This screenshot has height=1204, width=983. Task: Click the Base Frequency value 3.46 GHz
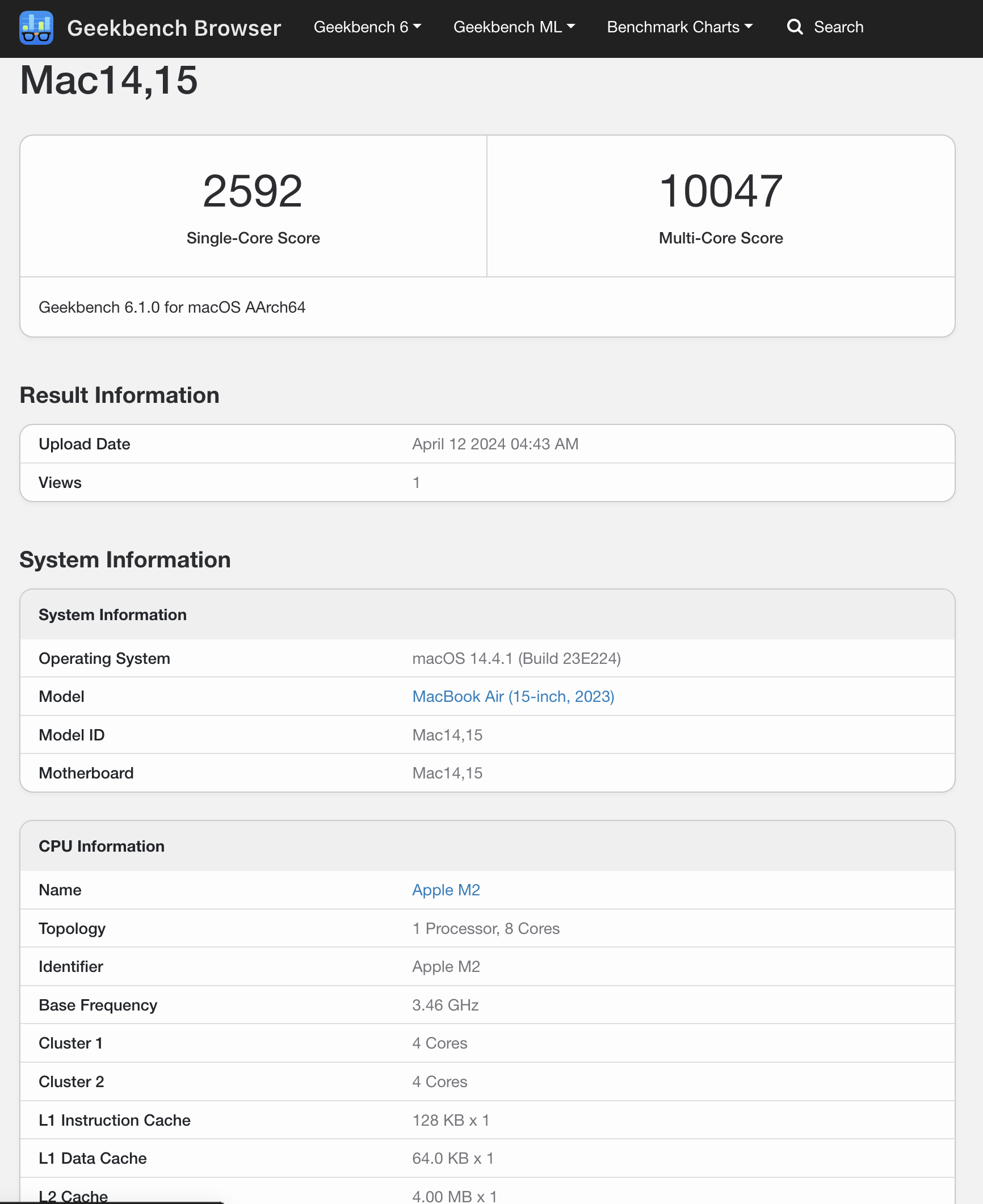(446, 1005)
